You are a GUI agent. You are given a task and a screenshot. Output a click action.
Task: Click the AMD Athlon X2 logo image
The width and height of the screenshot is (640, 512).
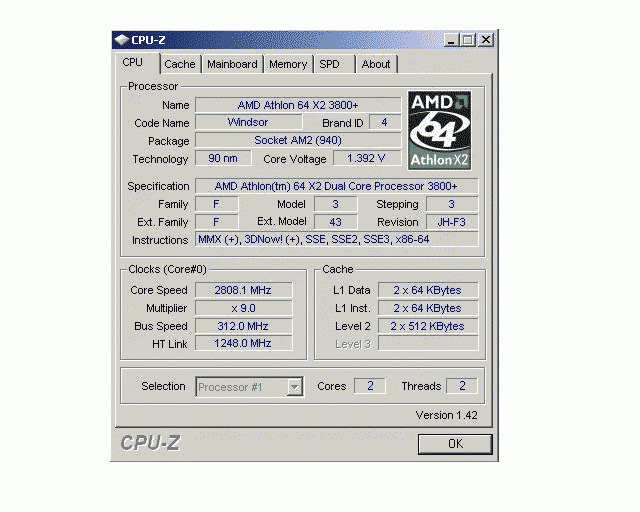pyautogui.click(x=440, y=130)
